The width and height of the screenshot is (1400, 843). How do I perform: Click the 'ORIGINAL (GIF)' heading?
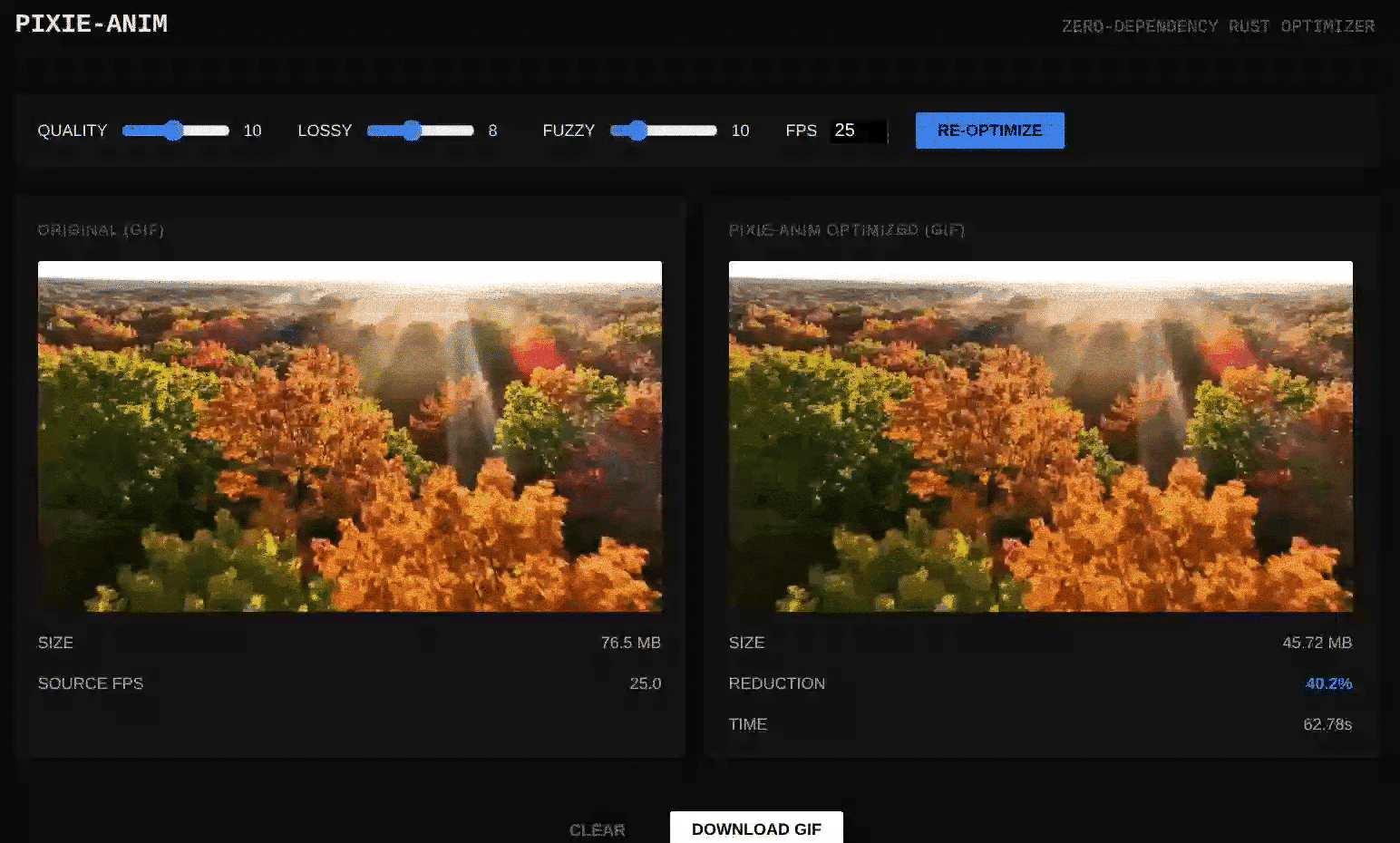[101, 230]
